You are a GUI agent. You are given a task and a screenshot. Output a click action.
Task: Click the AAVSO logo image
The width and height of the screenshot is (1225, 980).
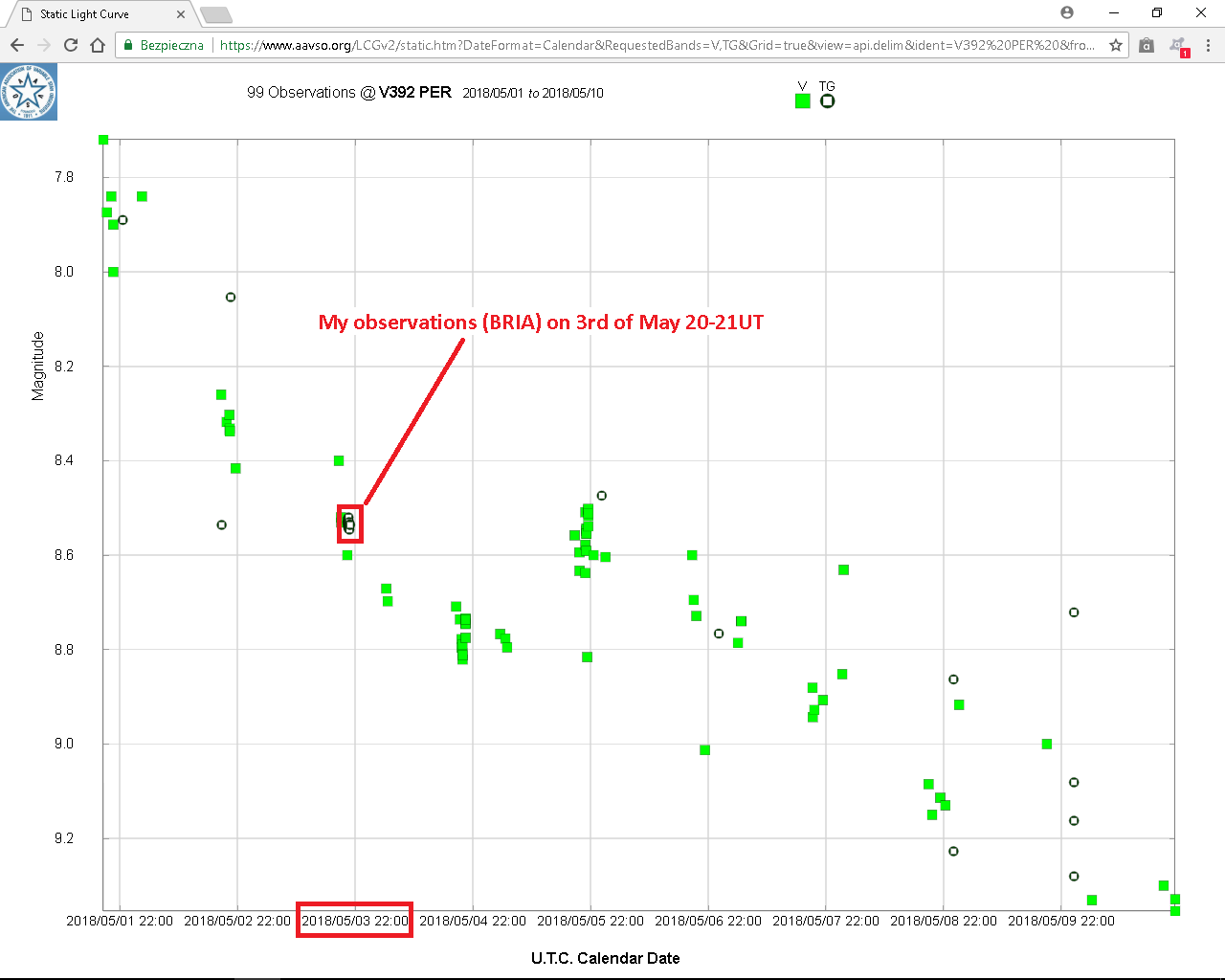click(x=29, y=92)
